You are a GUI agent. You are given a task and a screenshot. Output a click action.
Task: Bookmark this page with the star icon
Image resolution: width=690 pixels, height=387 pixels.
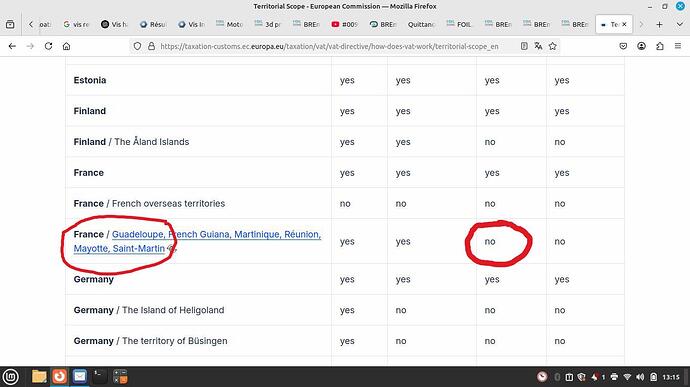[553, 46]
